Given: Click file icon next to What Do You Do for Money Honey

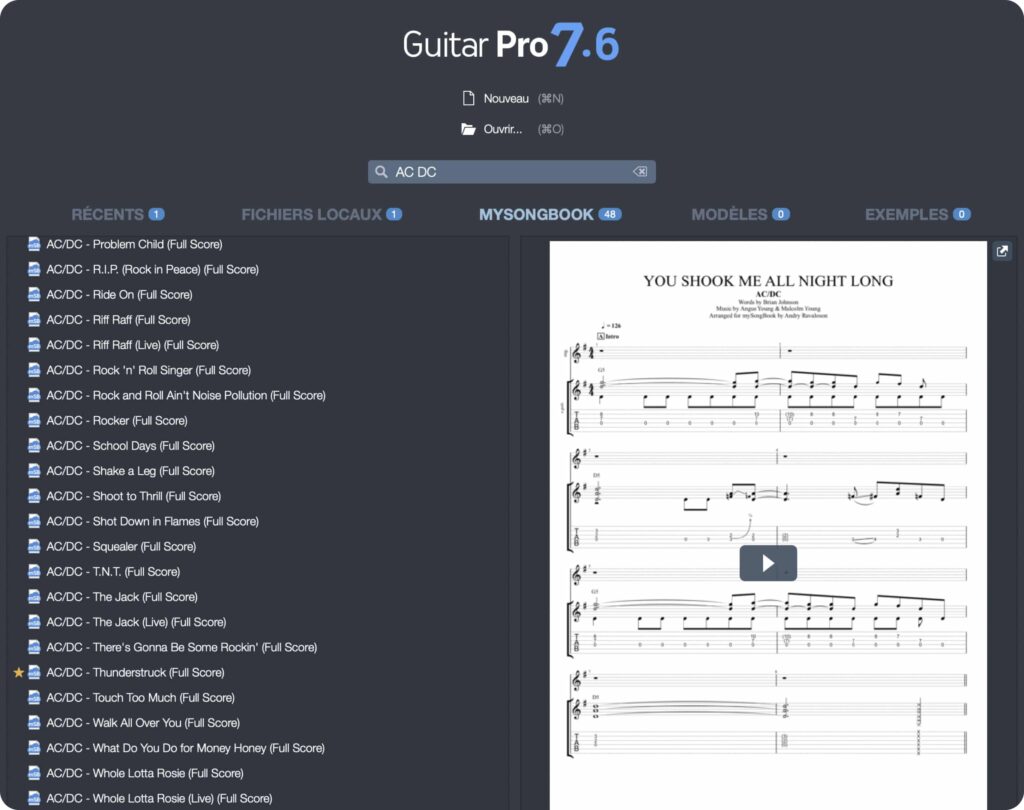Looking at the screenshot, I should click(34, 748).
